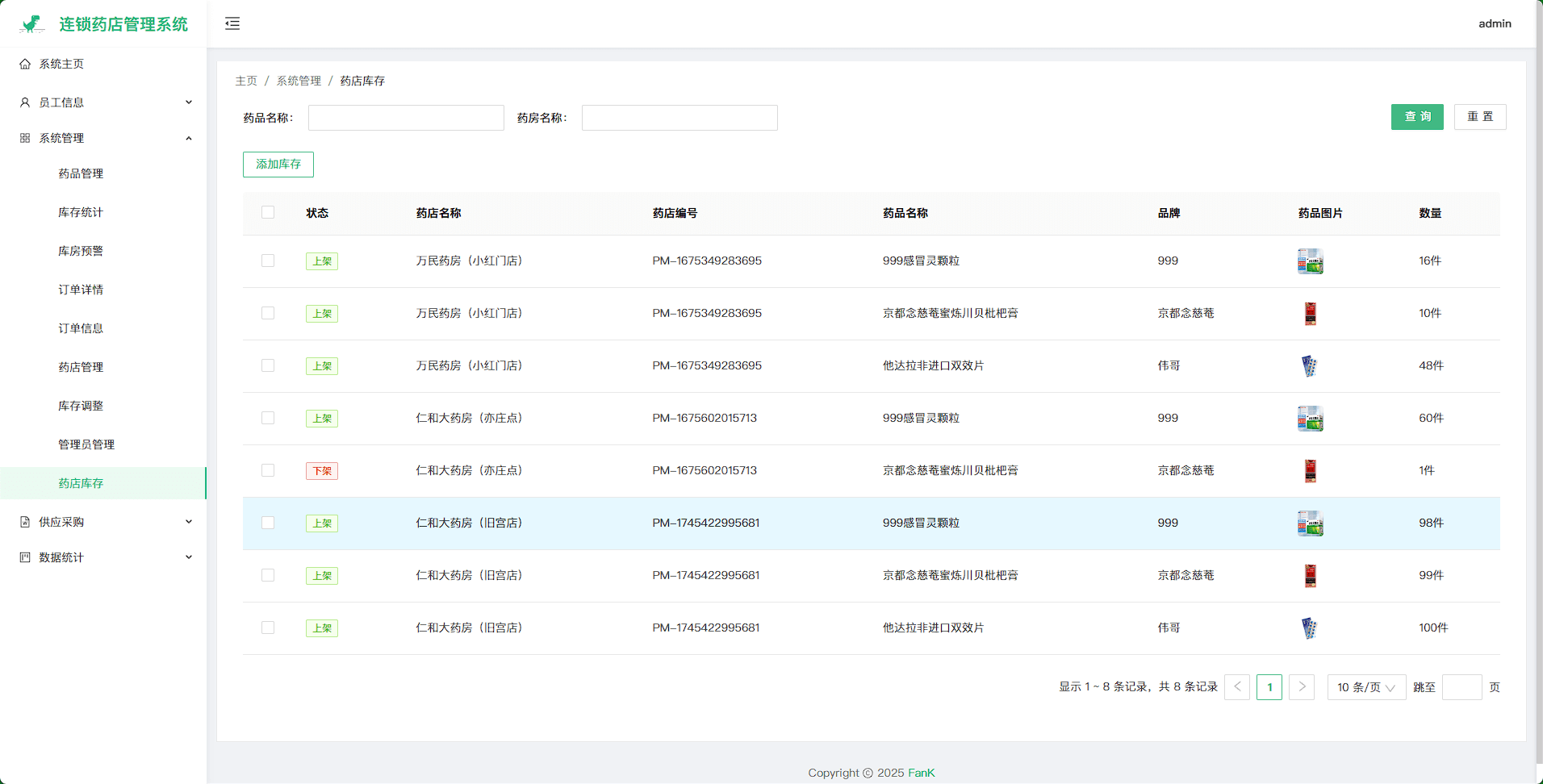The width and height of the screenshot is (1543, 784).
Task: Click the chart icon beside 数据统计
Action: click(x=25, y=557)
